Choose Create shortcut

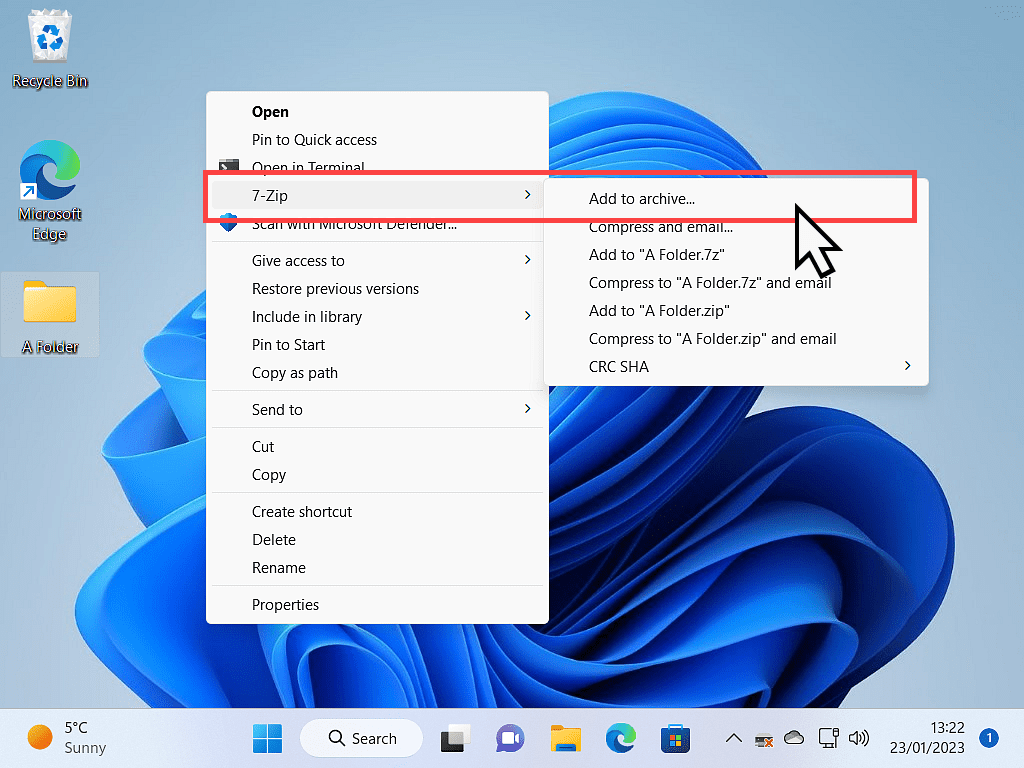[377, 511]
